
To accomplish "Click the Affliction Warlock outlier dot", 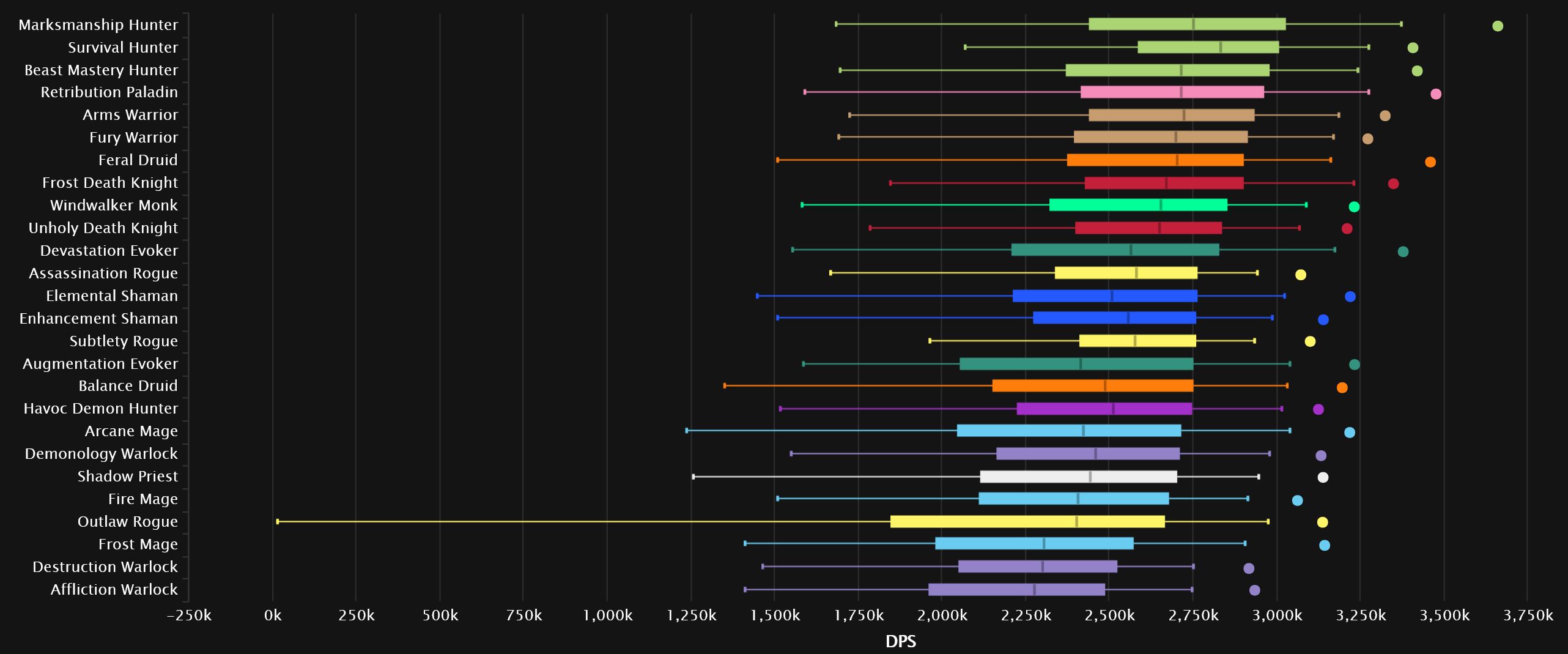I will 1255,590.
